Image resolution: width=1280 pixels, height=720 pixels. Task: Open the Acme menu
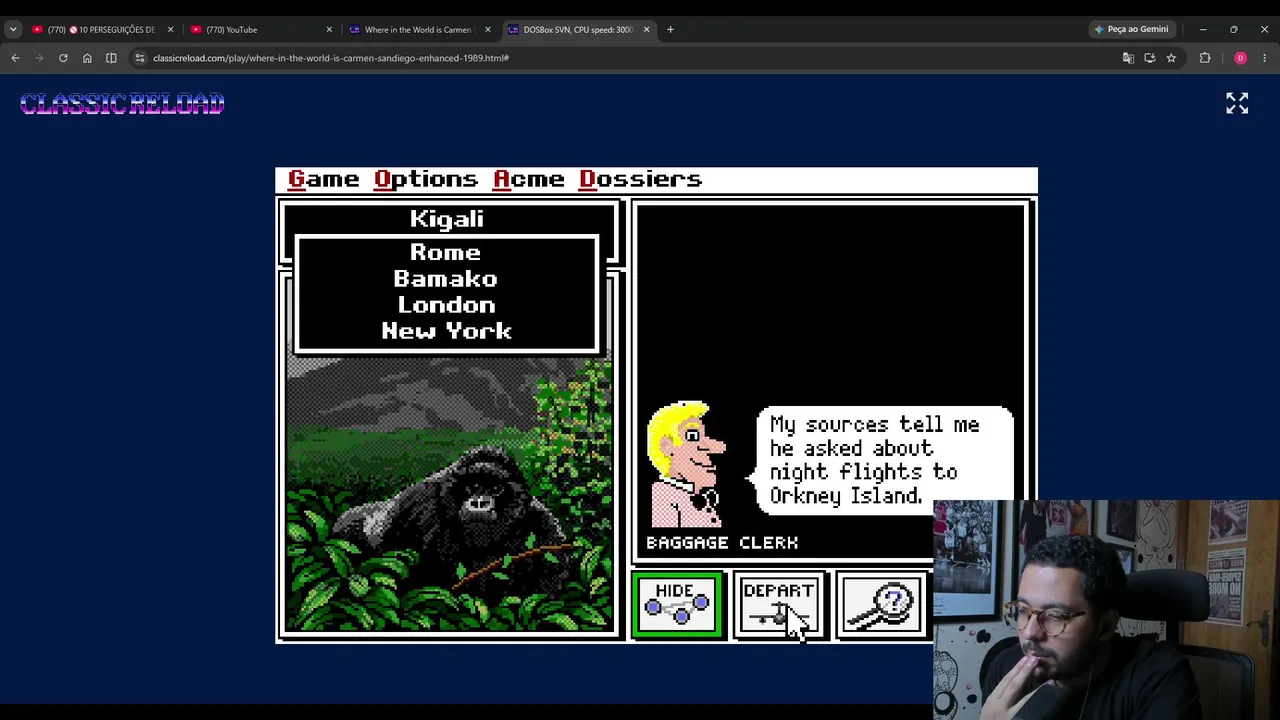pos(528,179)
